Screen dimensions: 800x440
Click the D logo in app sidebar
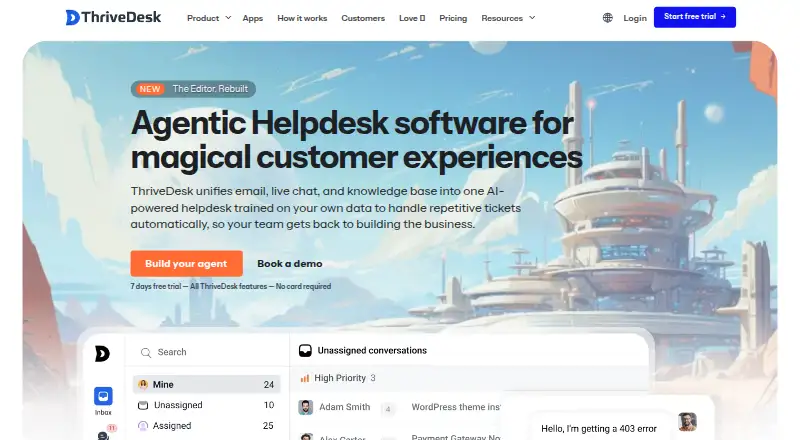point(102,353)
